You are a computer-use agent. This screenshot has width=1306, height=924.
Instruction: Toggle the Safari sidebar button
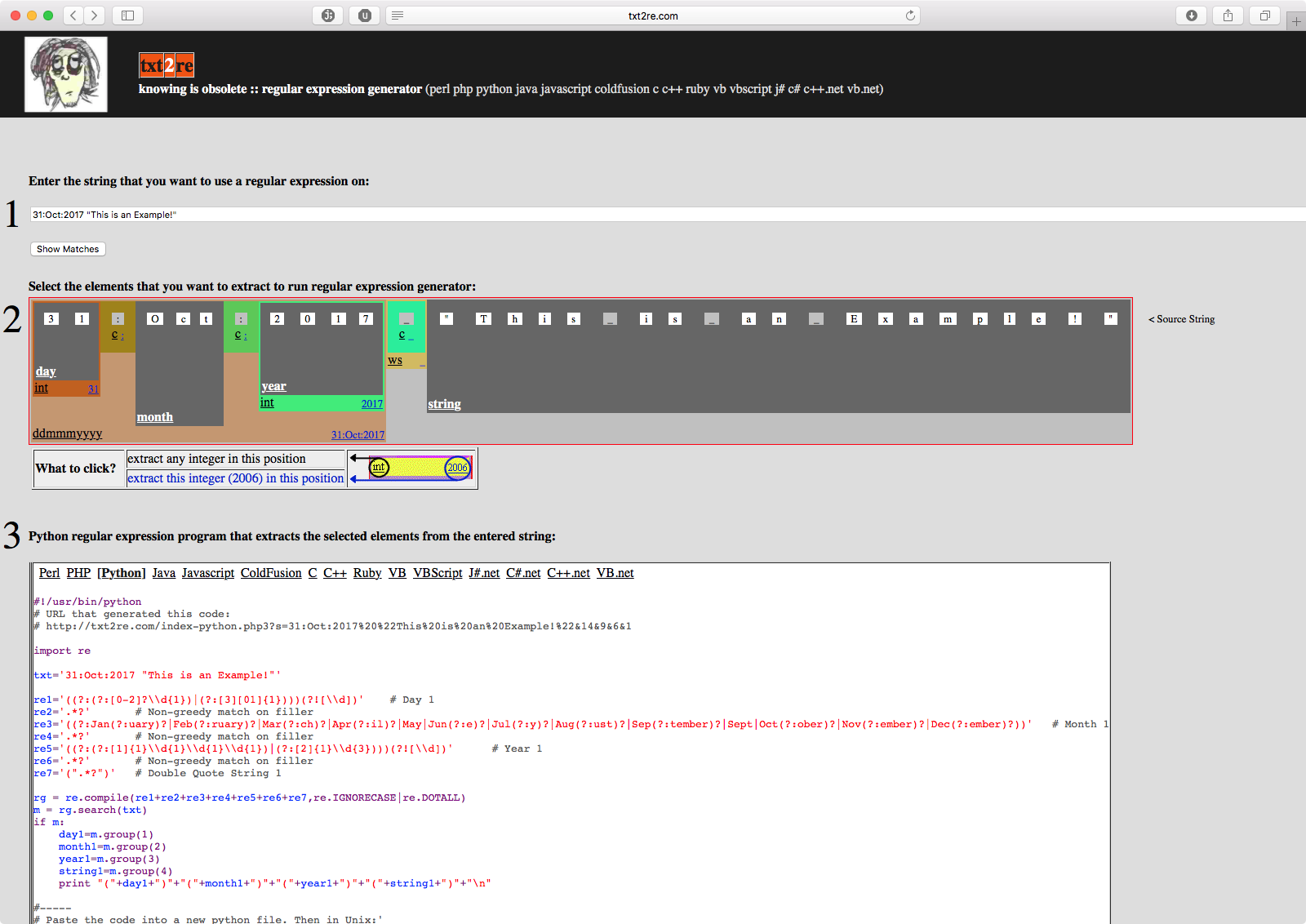tap(128, 16)
